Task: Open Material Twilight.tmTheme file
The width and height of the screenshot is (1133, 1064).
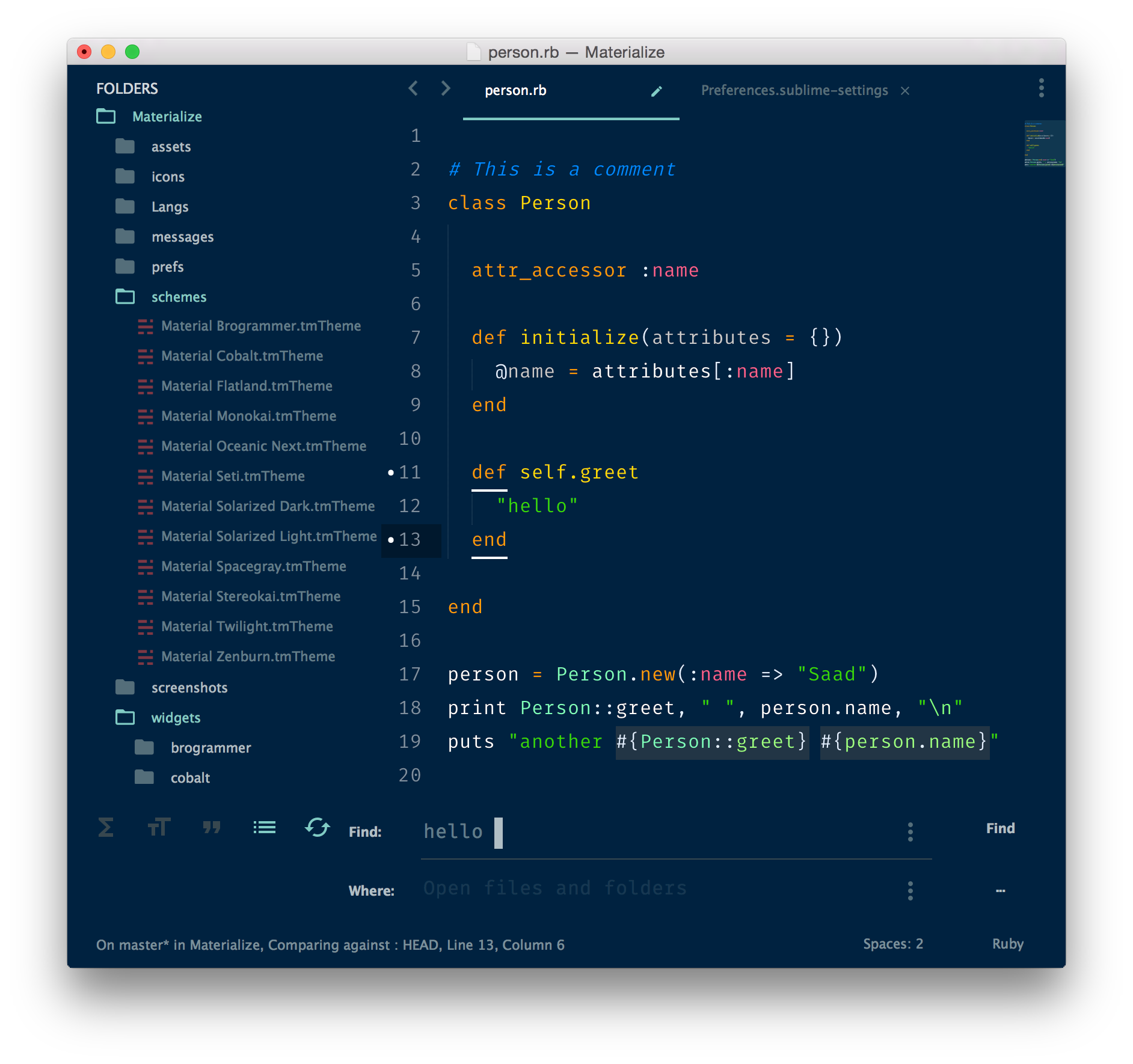Action: 247,626
